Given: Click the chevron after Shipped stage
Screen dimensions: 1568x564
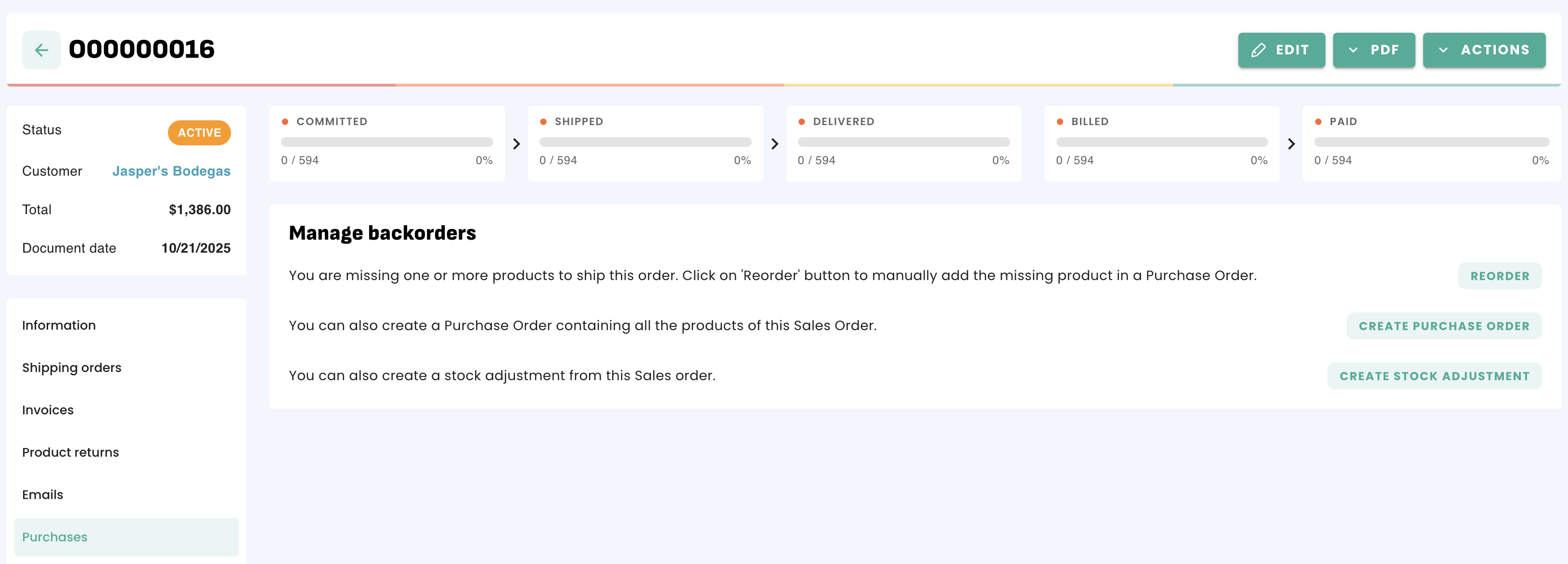Looking at the screenshot, I should point(774,143).
